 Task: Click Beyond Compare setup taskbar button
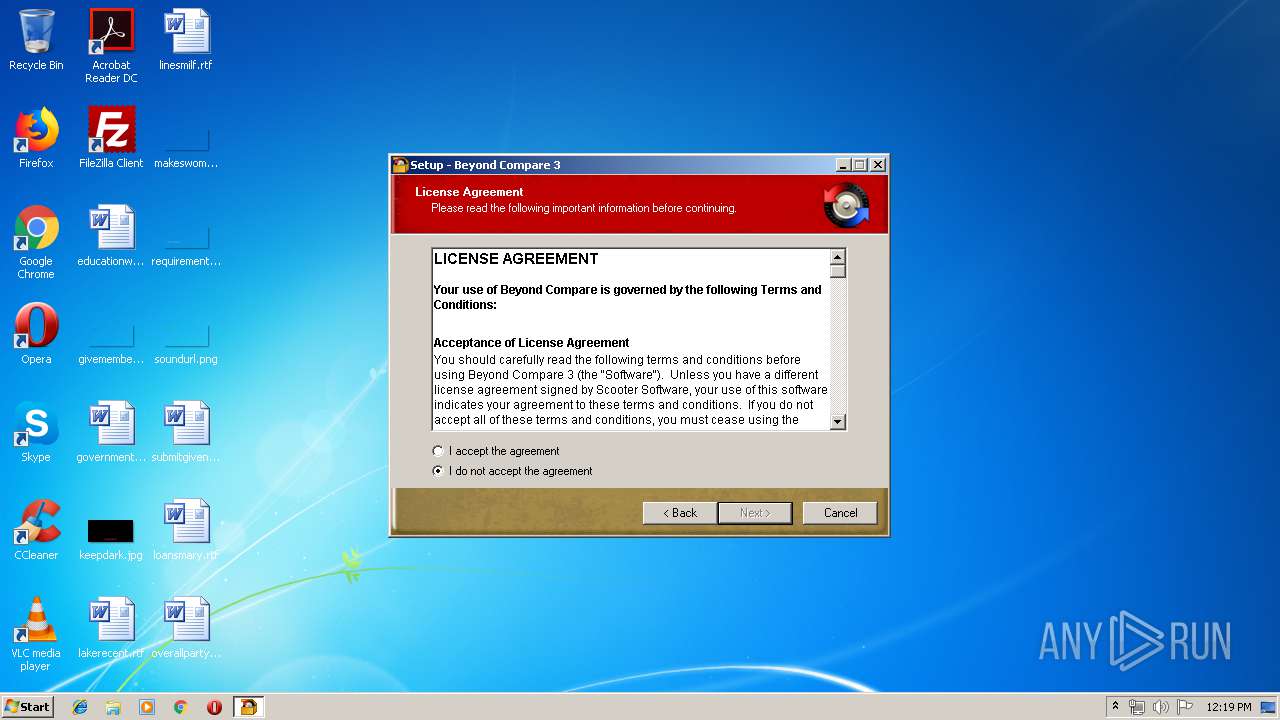(248, 707)
